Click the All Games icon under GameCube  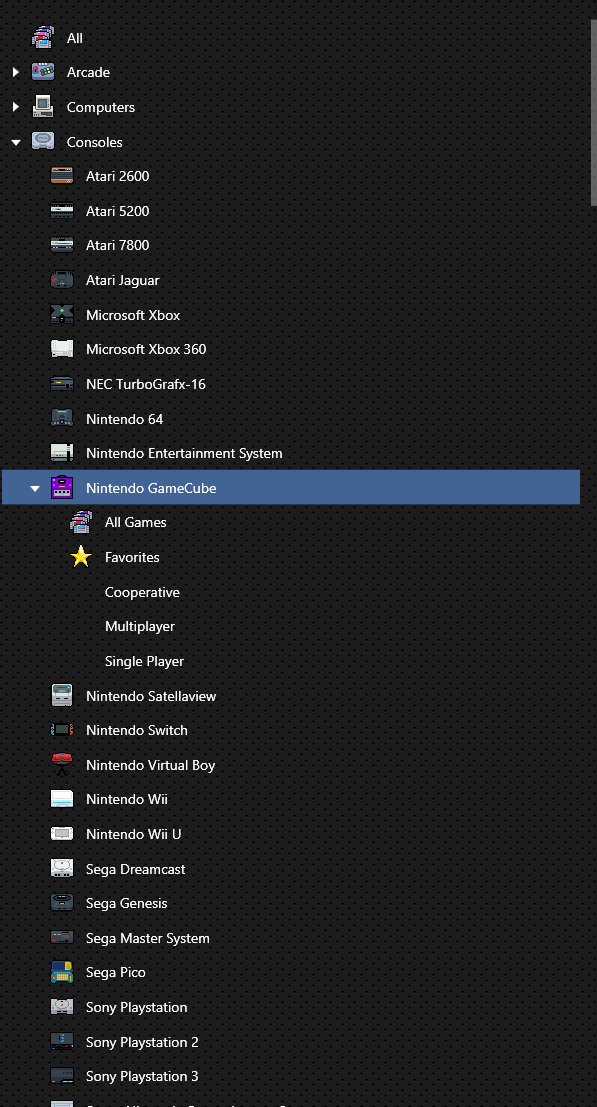[x=81, y=522]
